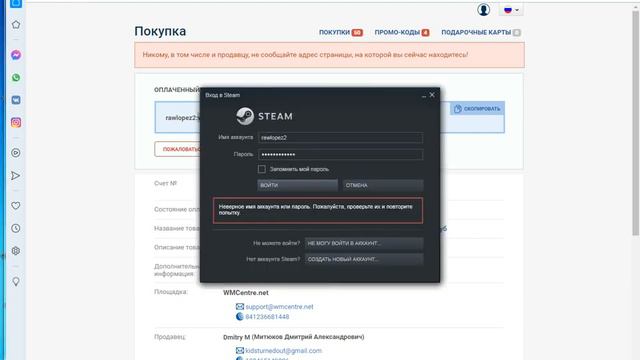
Task: Switch to the ПОКУПКИ tab
Action: pyautogui.click(x=340, y=32)
